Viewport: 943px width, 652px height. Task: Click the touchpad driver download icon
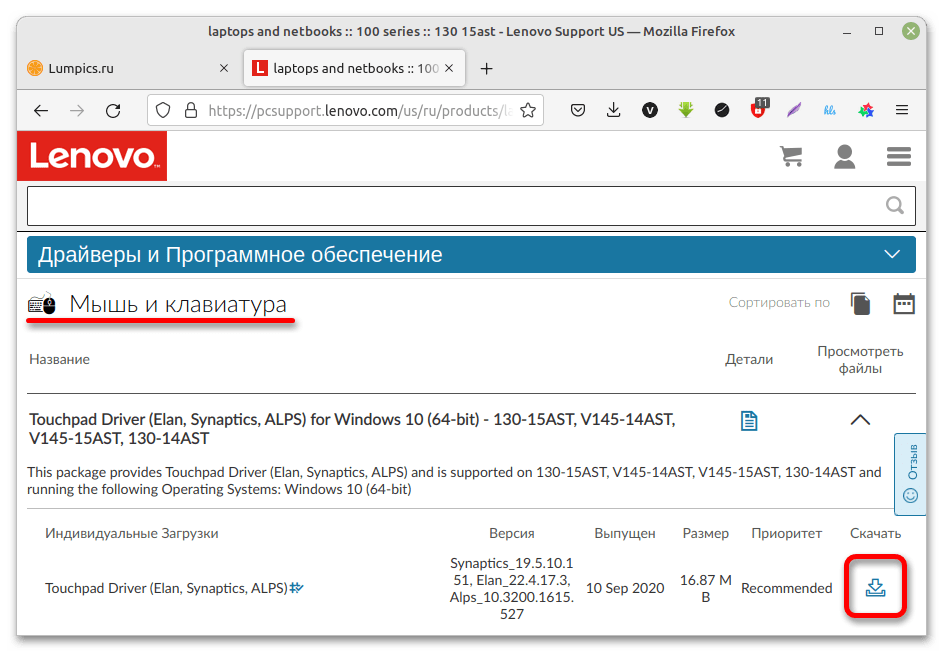tap(875, 587)
